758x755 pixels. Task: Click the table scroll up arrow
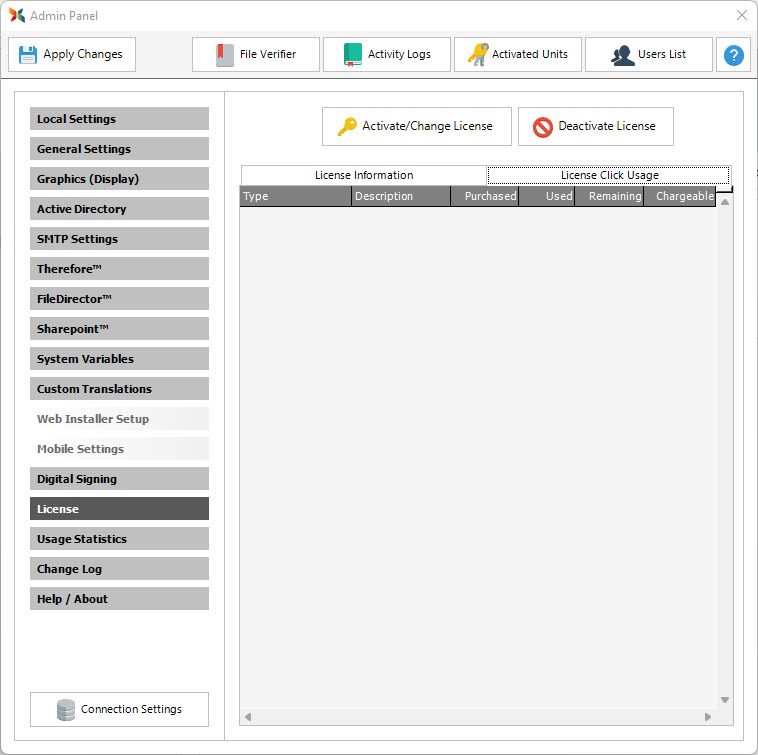coord(725,203)
